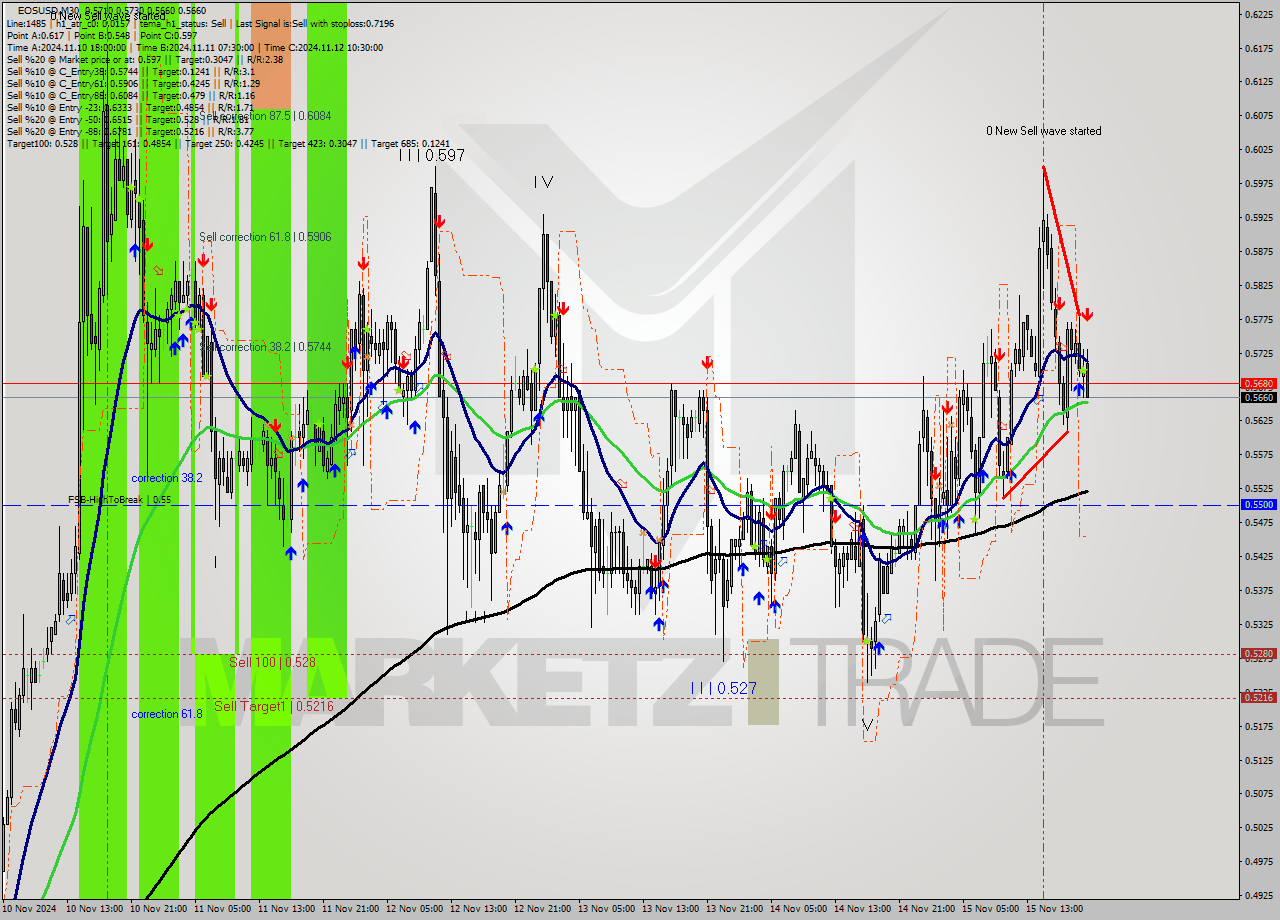1280x920 pixels.
Task: Click the '15 Nov 05:00' time axis label
Action: click(x=992, y=909)
